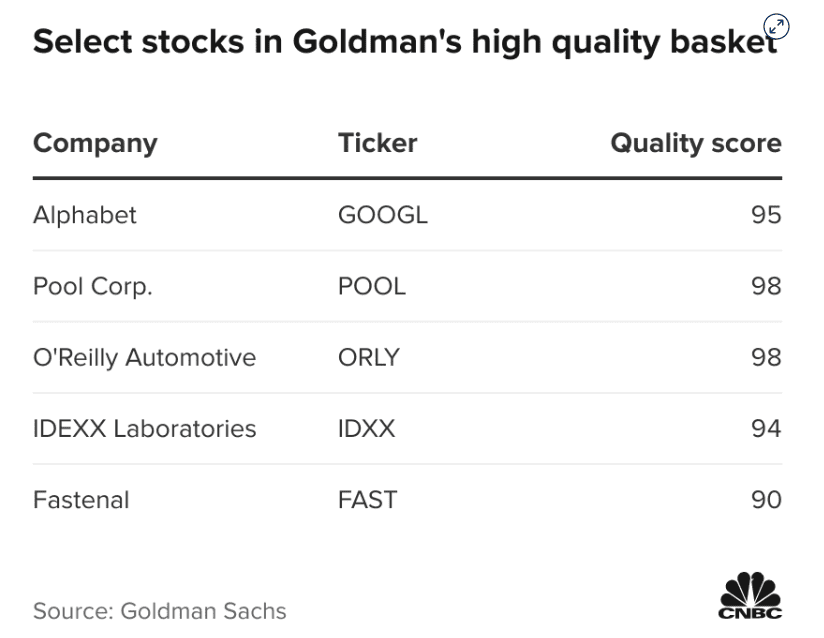Screen dimensions: 824x638
Task: Click the Source: Goldman Sachs text
Action: (x=159, y=610)
